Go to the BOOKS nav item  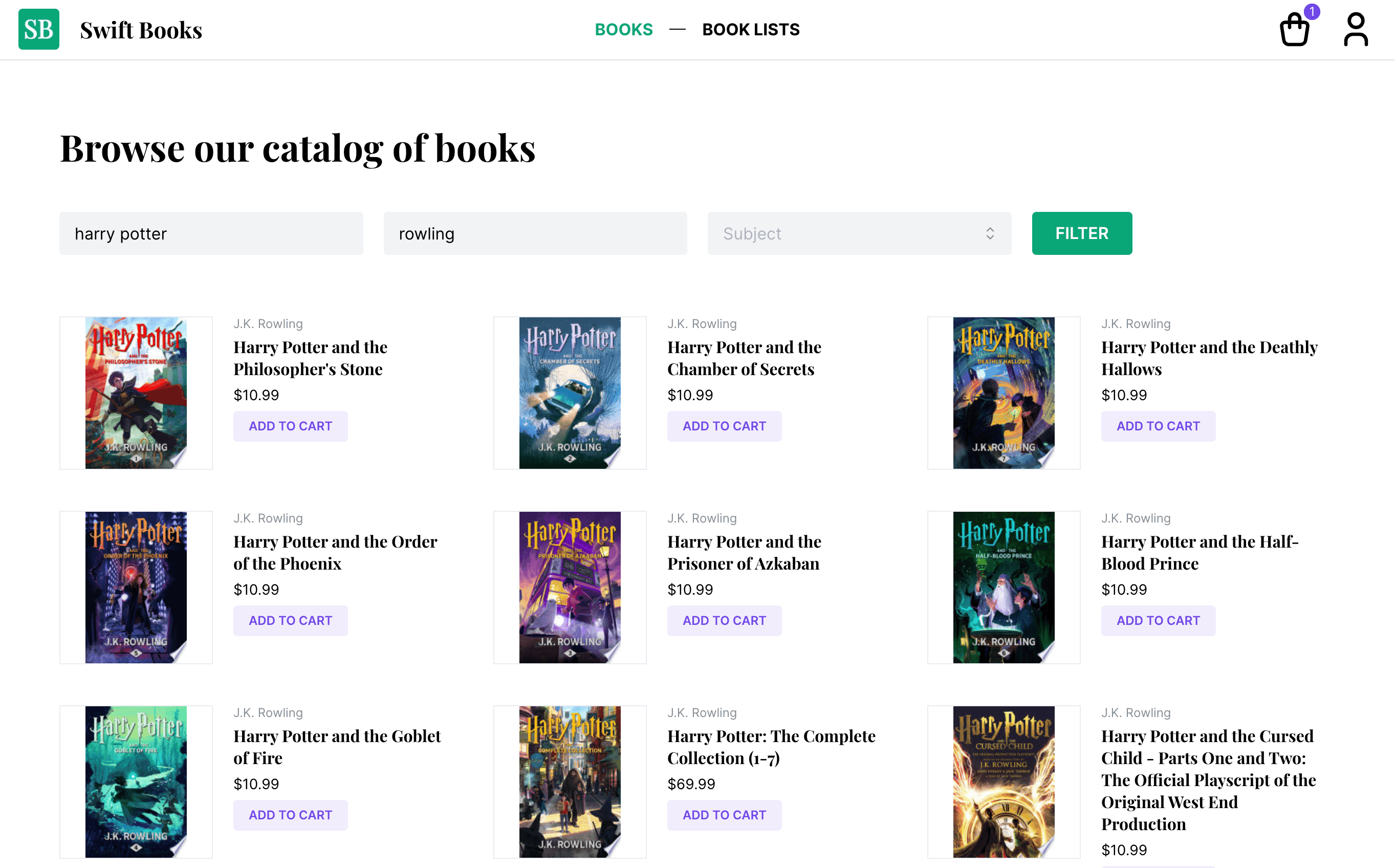623,29
